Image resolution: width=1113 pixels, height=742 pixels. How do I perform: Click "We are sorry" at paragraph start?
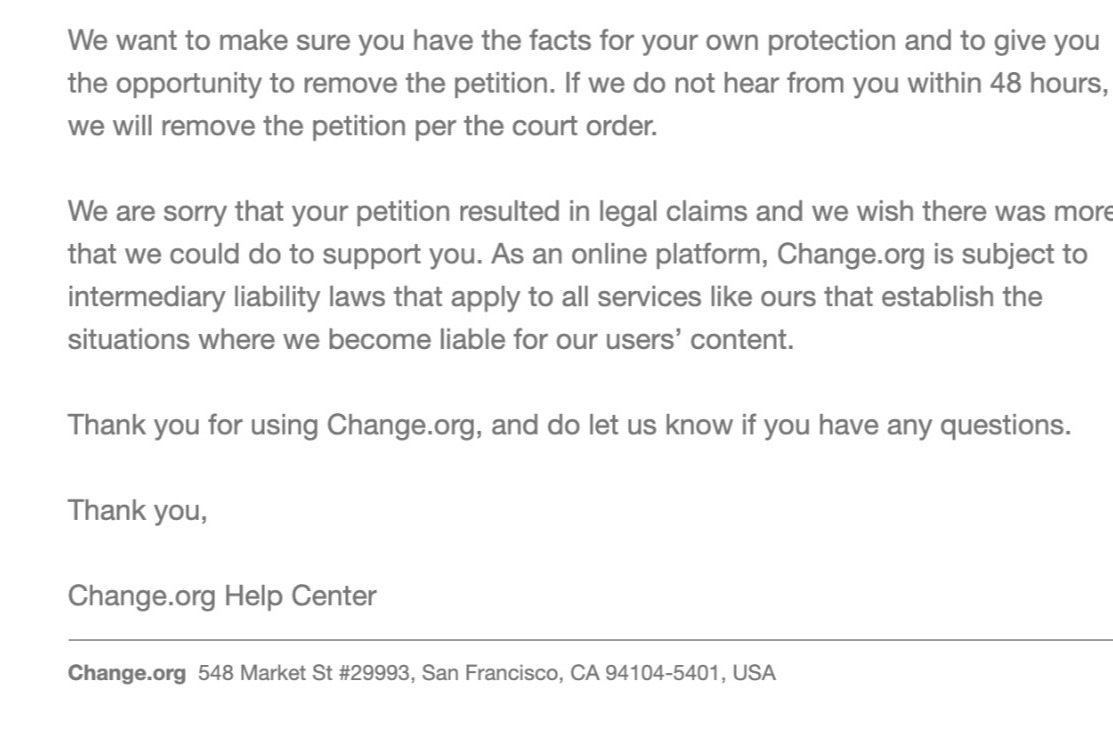coord(136,211)
